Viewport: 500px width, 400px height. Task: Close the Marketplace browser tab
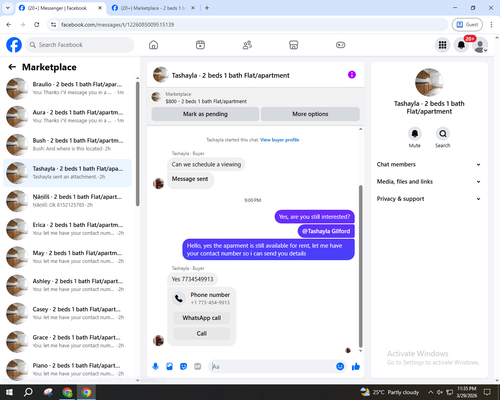pyautogui.click(x=193, y=8)
